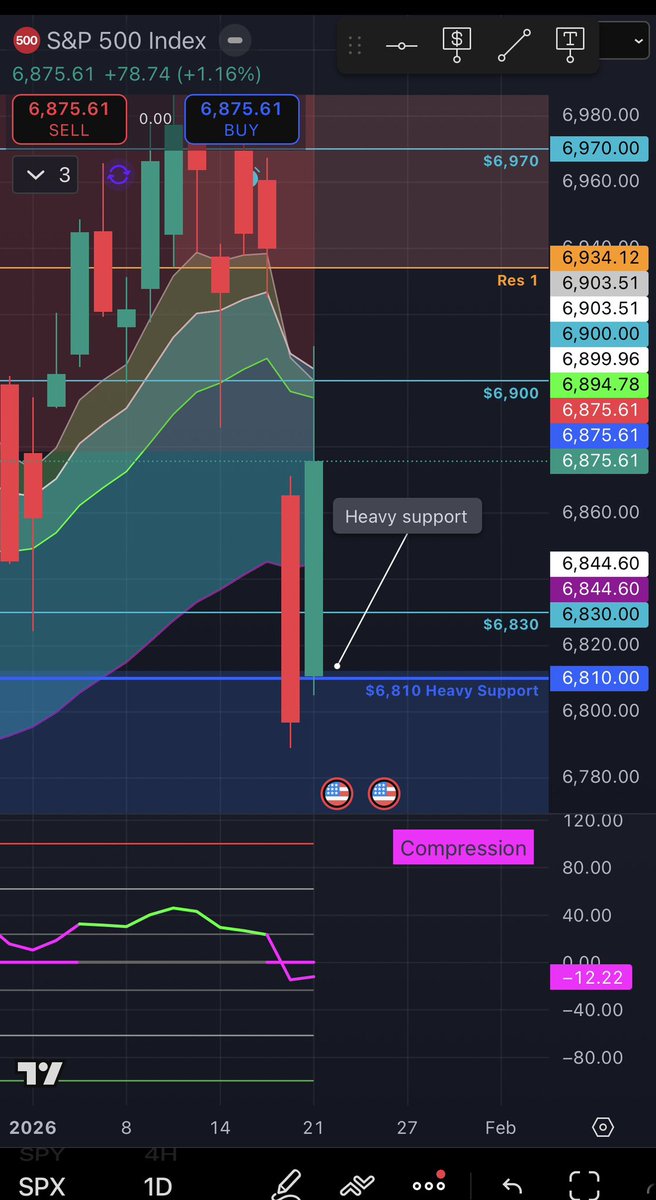The width and height of the screenshot is (656, 1200).
Task: Tap the 27 date on time axis
Action: (x=407, y=1127)
